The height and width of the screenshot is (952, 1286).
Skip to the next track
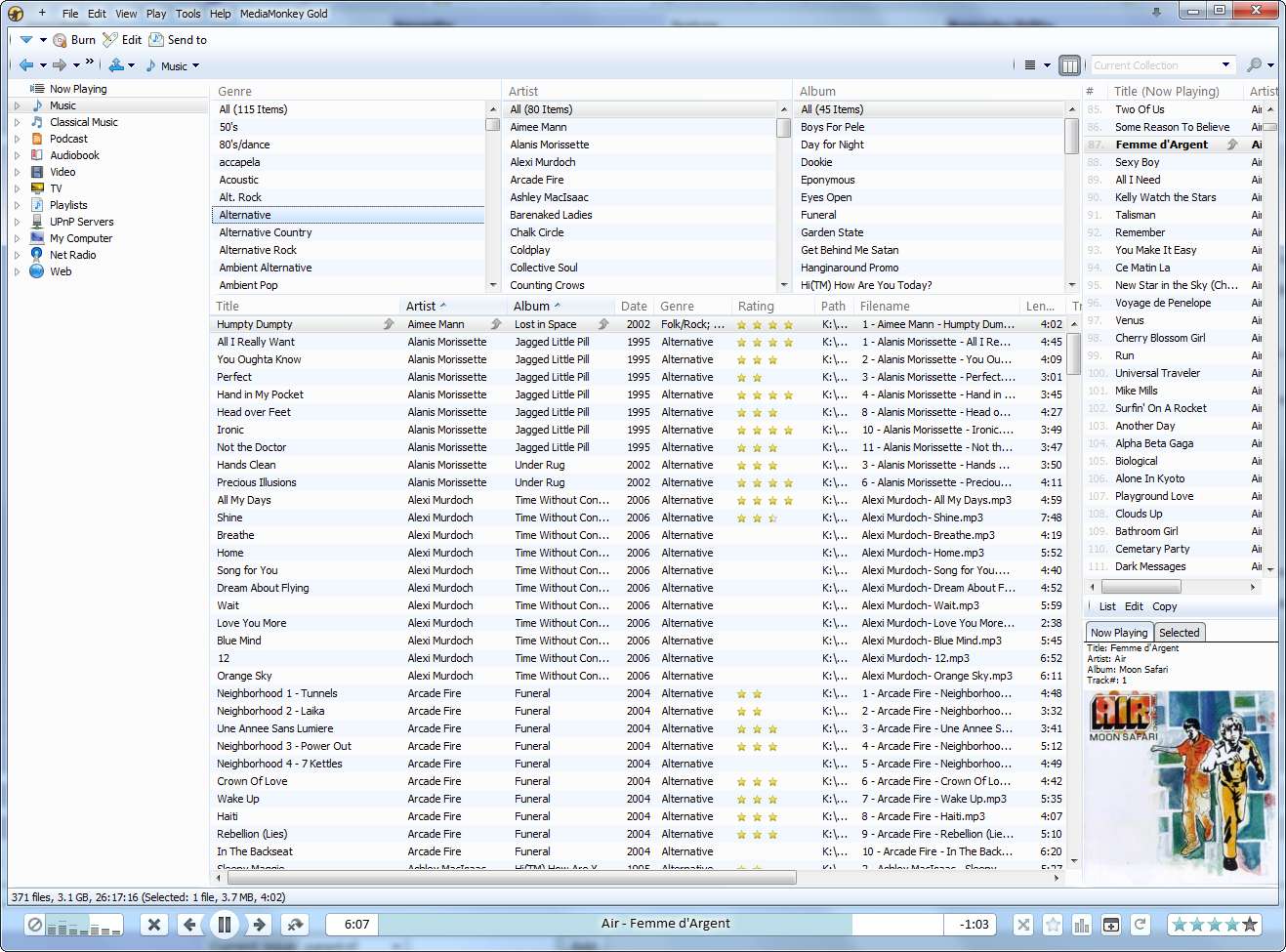pyautogui.click(x=259, y=925)
